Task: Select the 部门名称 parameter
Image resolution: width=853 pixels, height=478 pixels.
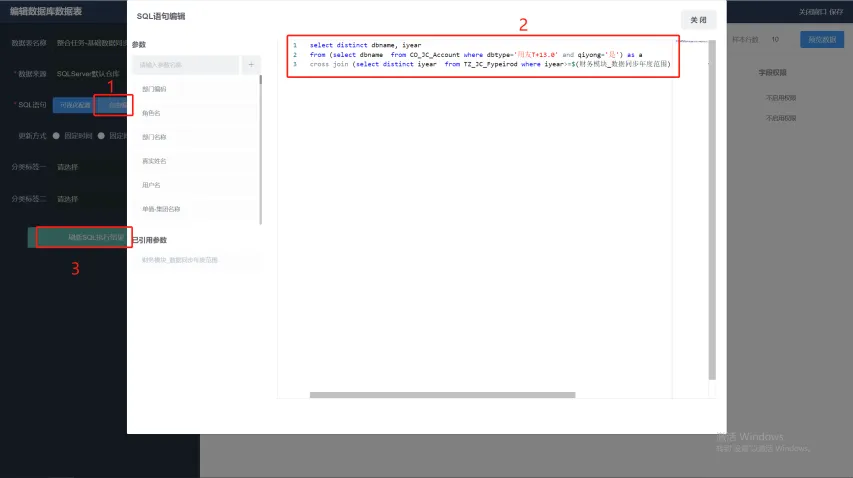Action: point(195,137)
